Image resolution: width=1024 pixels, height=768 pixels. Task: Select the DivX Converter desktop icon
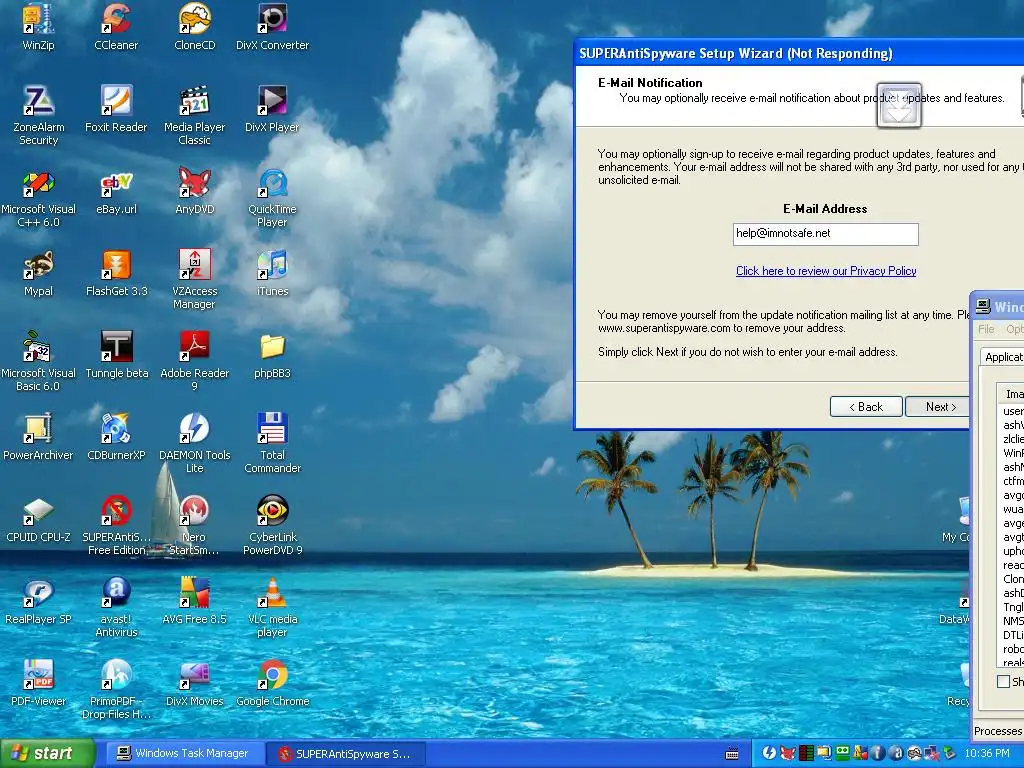272,27
